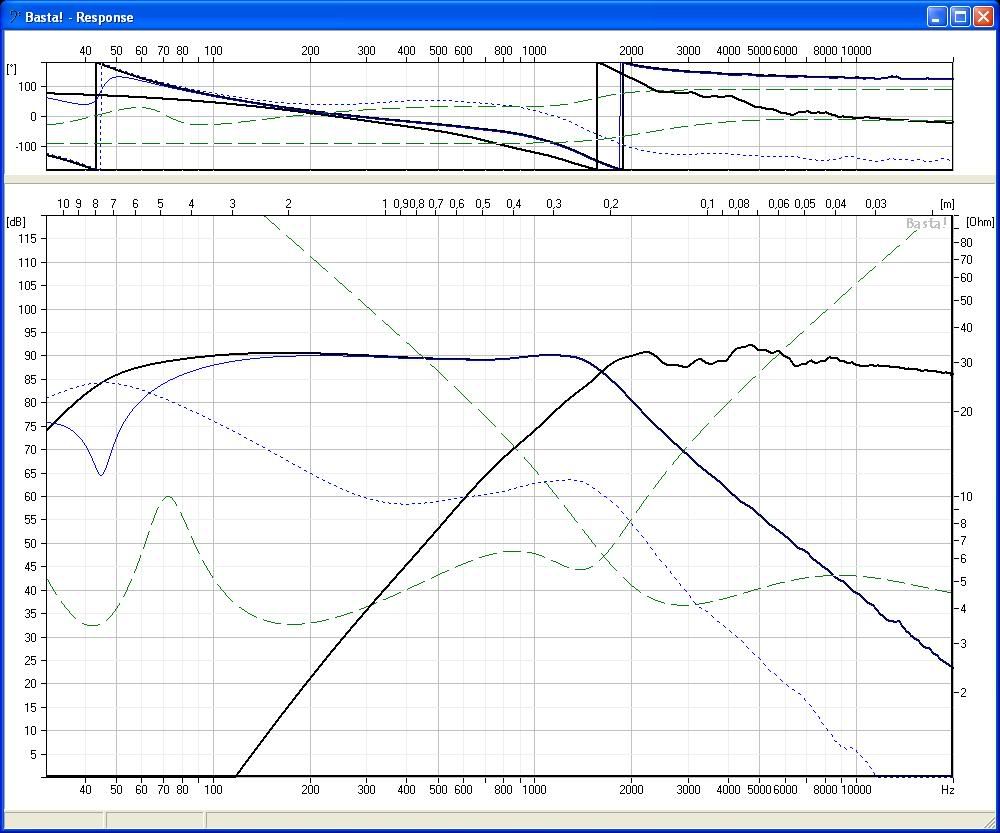Minimize the Basta! Response window
This screenshot has width=1000, height=833.
(936, 16)
